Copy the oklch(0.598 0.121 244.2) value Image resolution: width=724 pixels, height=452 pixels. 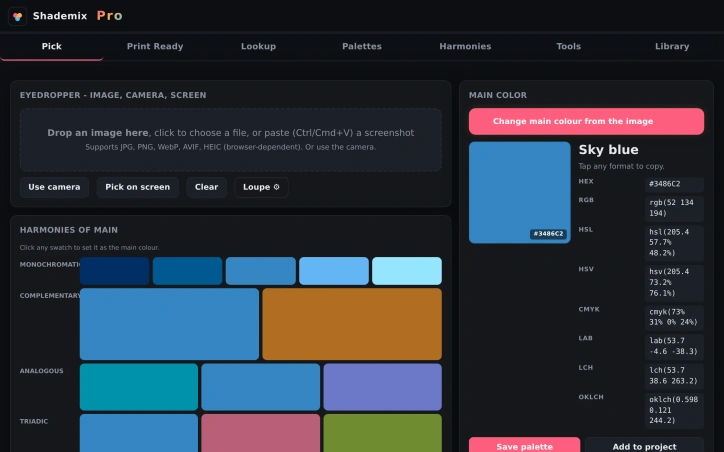click(x=674, y=410)
